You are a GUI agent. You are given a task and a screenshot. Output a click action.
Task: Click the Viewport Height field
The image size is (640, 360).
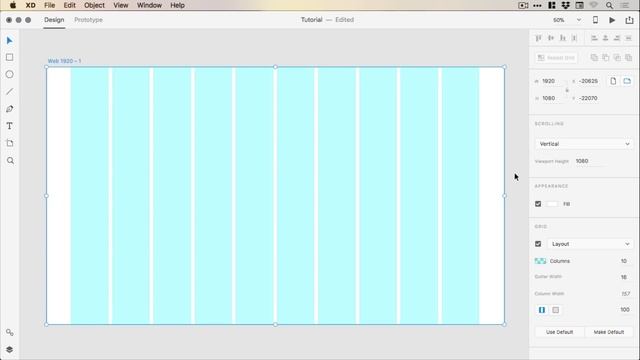(590, 161)
